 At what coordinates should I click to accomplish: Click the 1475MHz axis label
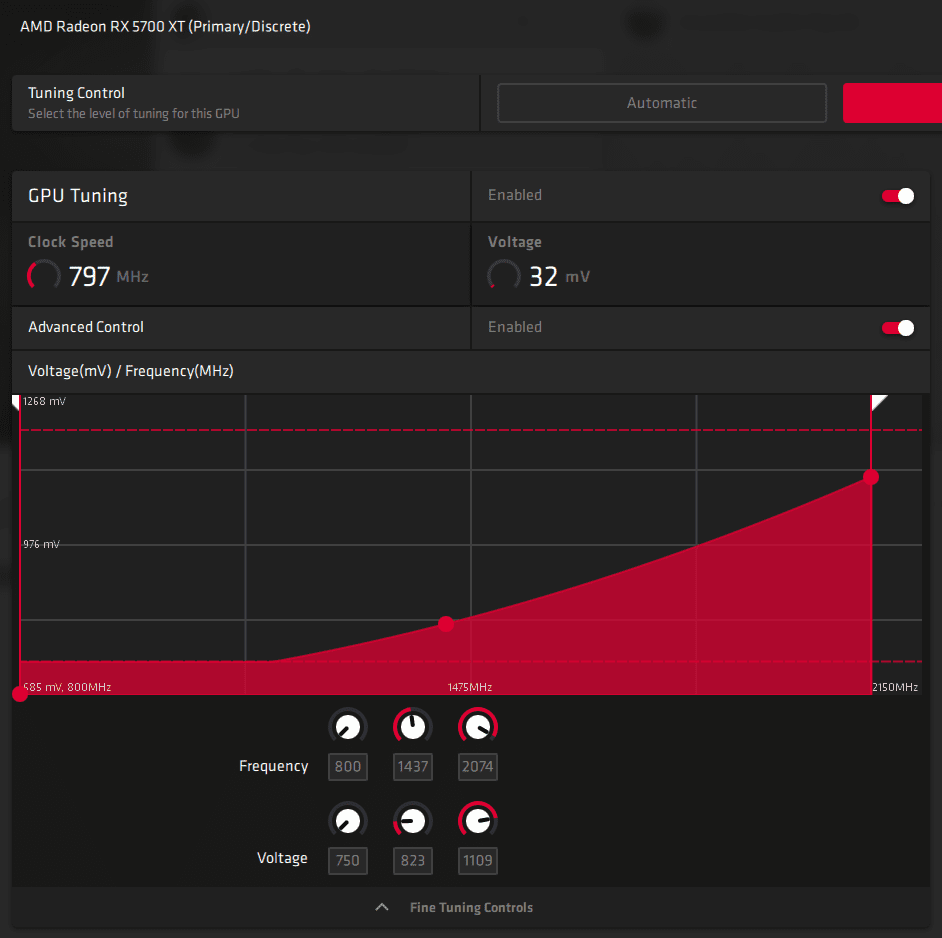(x=470, y=687)
